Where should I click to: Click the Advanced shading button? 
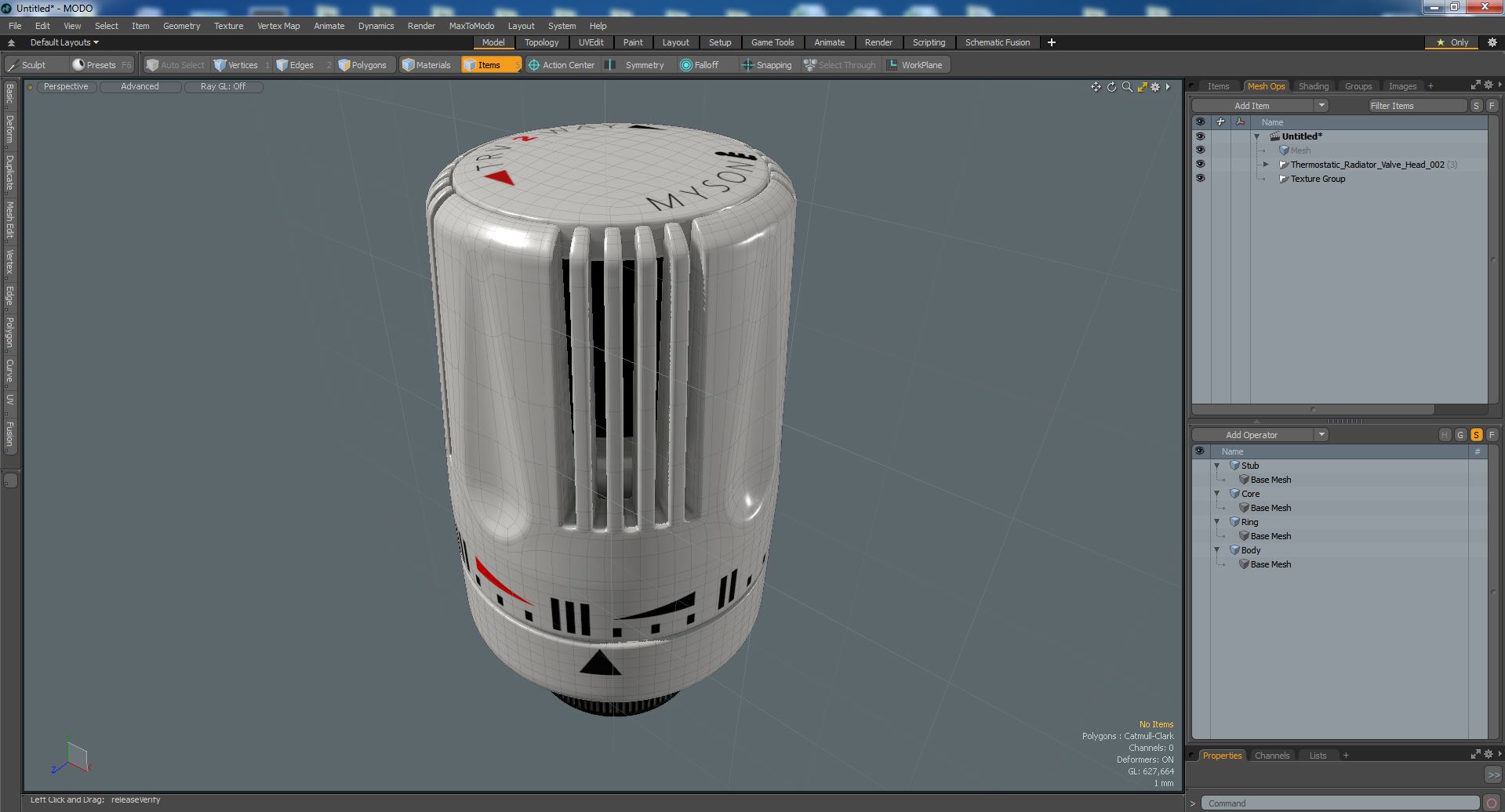(140, 87)
